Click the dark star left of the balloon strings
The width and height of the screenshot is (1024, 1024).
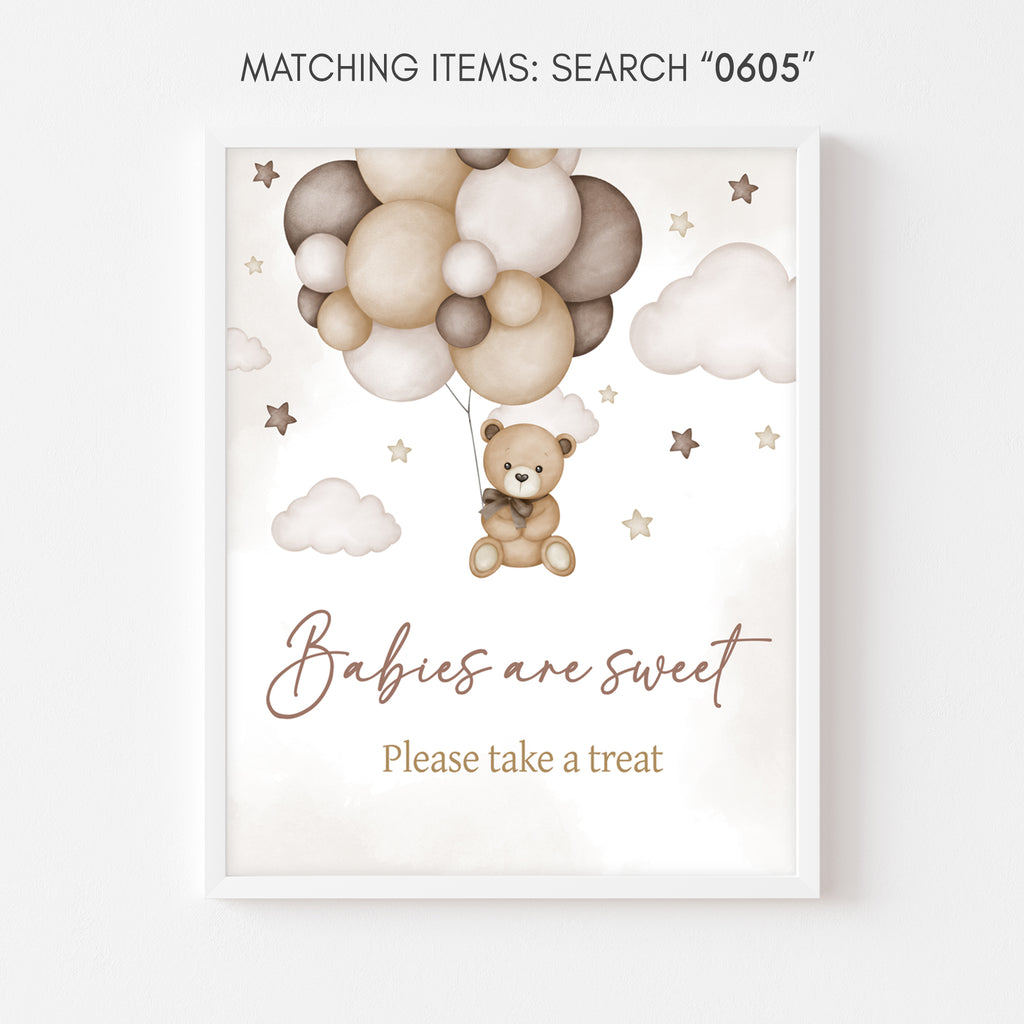click(x=280, y=419)
